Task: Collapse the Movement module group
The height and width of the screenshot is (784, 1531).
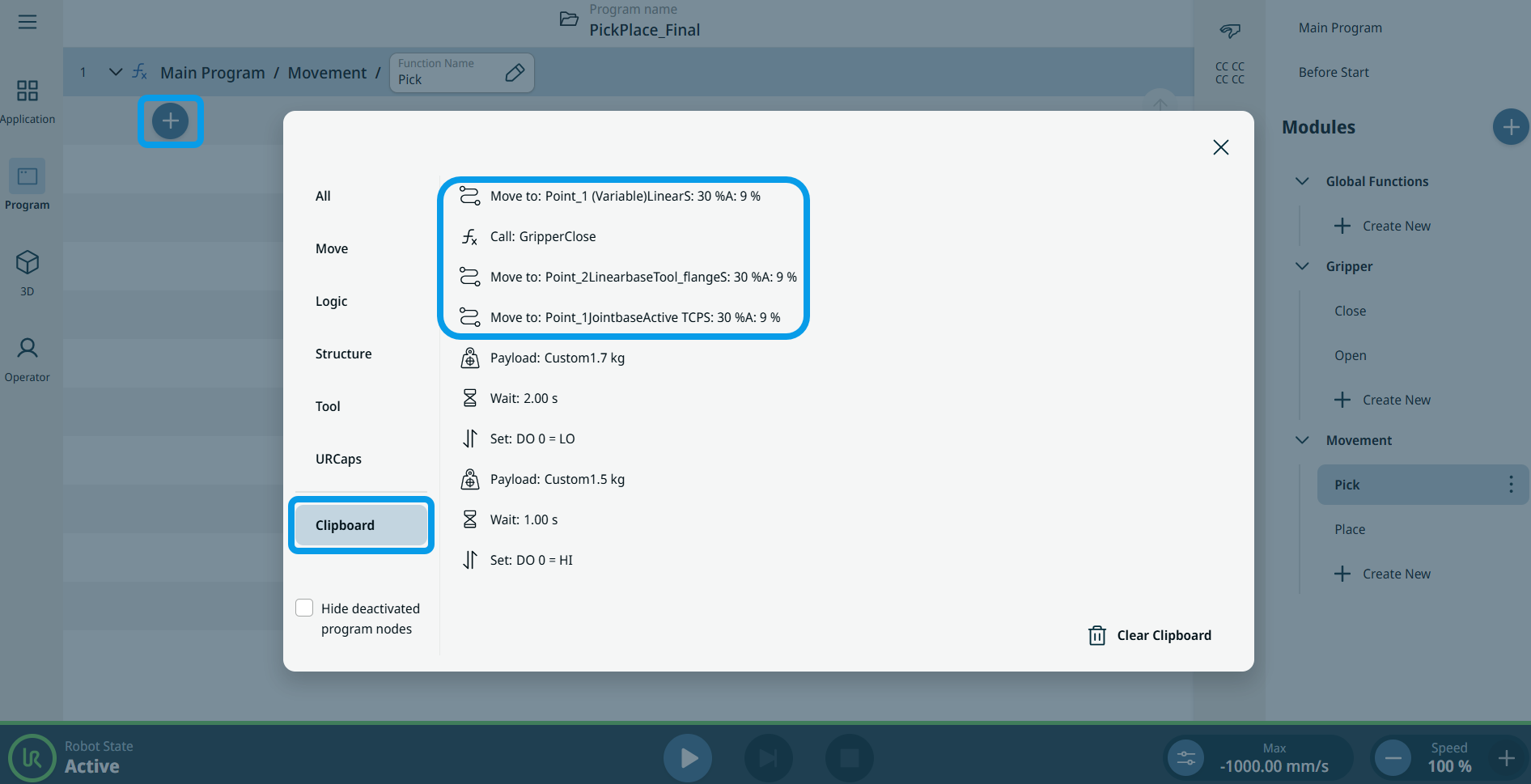Action: [x=1302, y=440]
